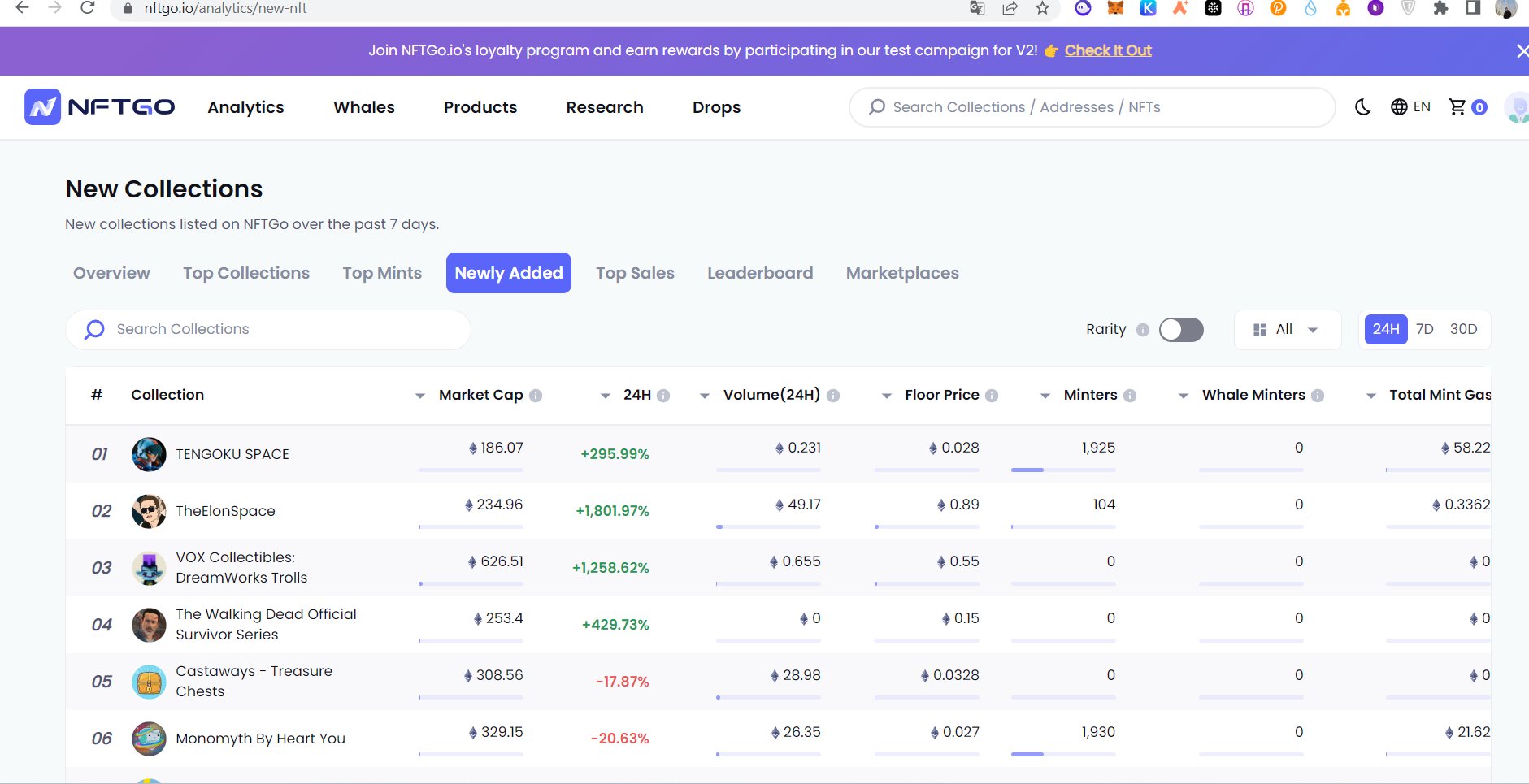Open Monomyth By Heart You name
Viewport: 1529px width, 784px height.
coord(260,739)
